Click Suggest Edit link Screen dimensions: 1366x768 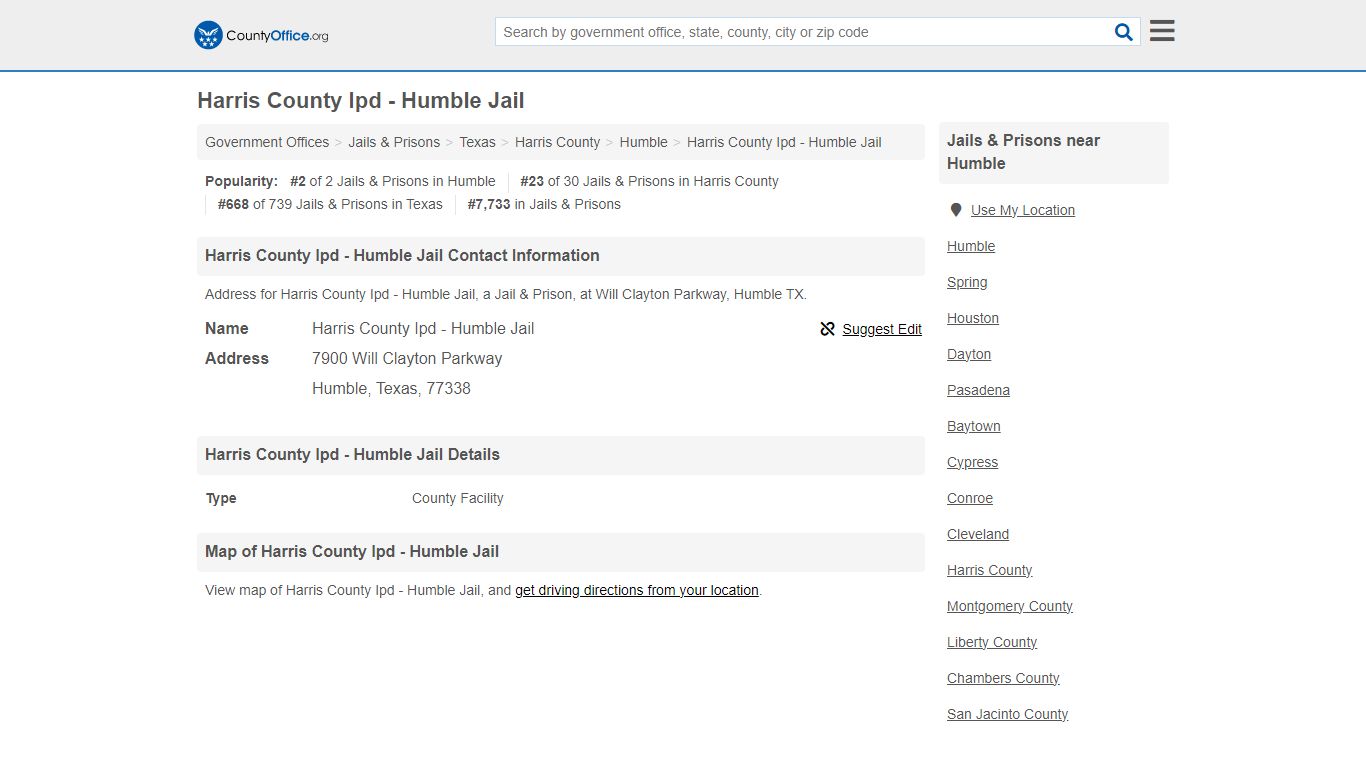(x=882, y=329)
